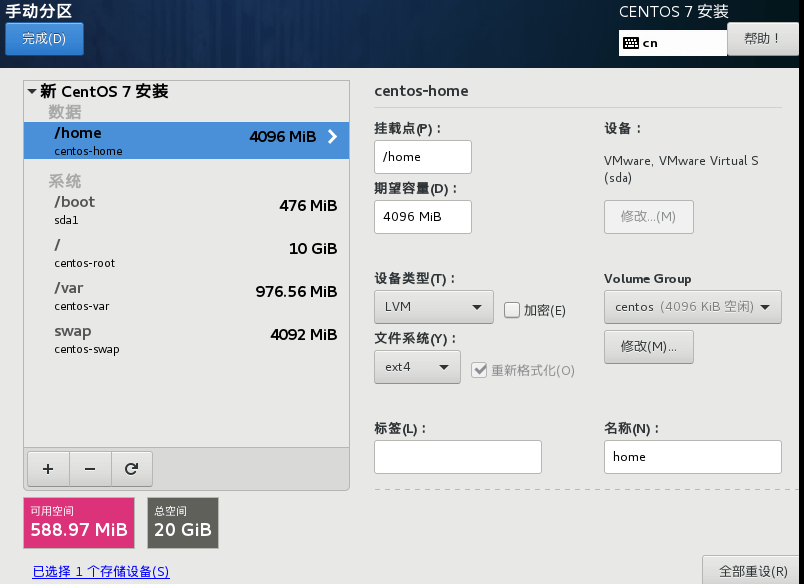Select the swap centos-swap partition
This screenshot has height=584, width=804.
[186, 339]
